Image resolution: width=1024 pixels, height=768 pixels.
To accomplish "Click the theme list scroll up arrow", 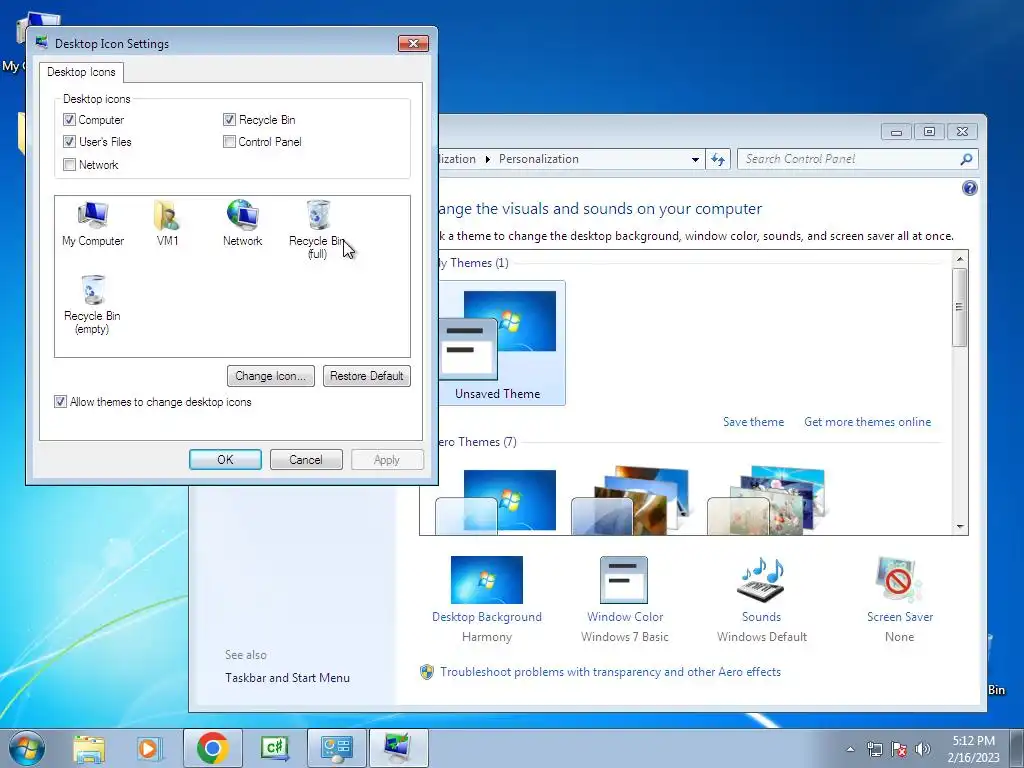I will tap(959, 259).
